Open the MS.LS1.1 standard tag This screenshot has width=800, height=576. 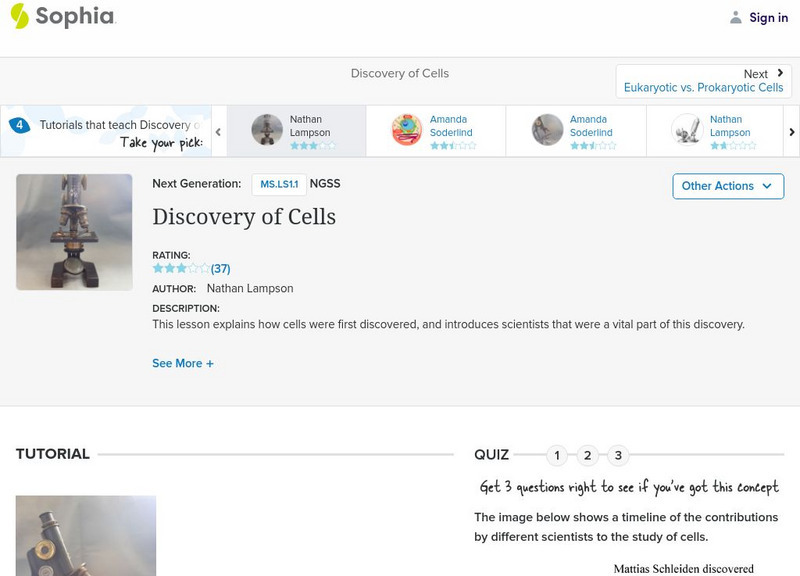click(278, 184)
